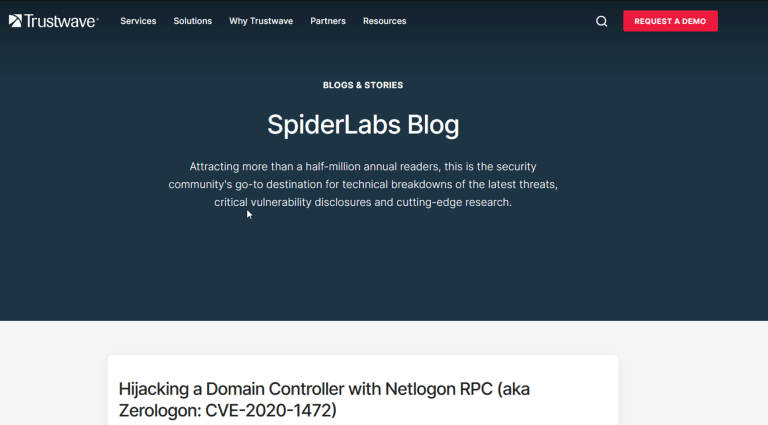Click the Trustwave wordmark in the header
768x425 pixels.
coord(60,21)
